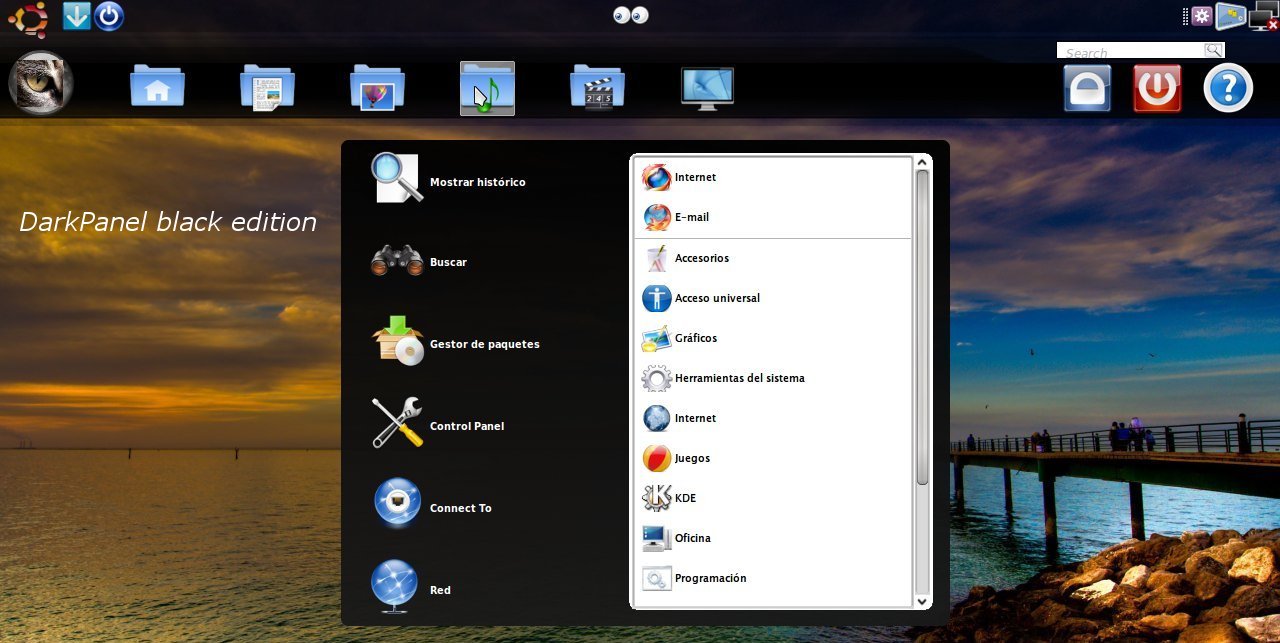Screen dimensions: 1280x643
Task: Click the magnifier button in Search box
Action: tap(1213, 50)
